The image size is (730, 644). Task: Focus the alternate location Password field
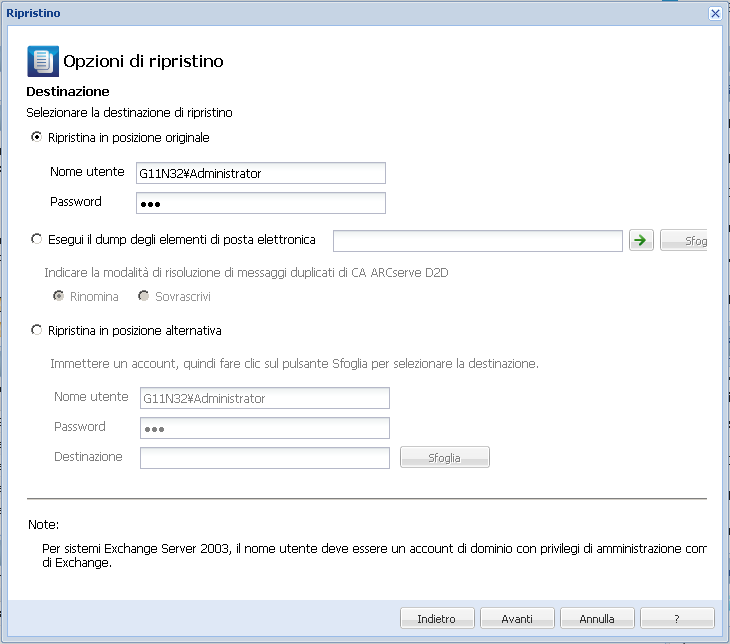pos(264,428)
